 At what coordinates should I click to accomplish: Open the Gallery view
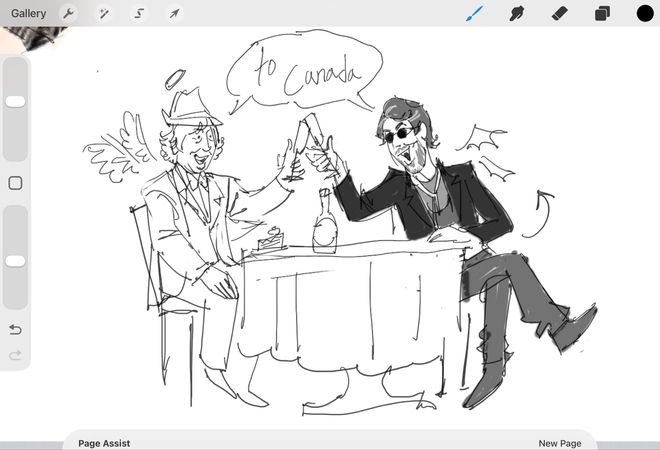(x=28, y=13)
